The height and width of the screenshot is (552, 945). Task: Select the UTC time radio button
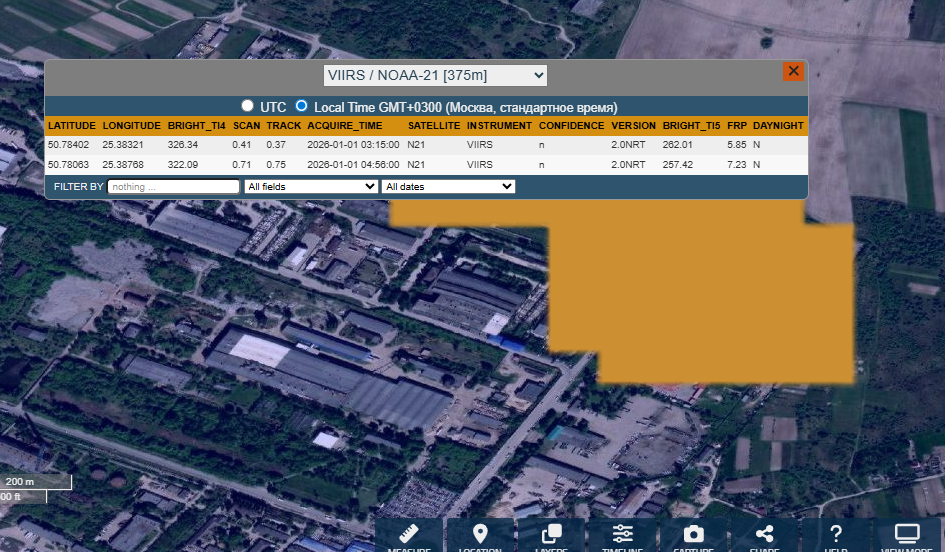point(247,106)
